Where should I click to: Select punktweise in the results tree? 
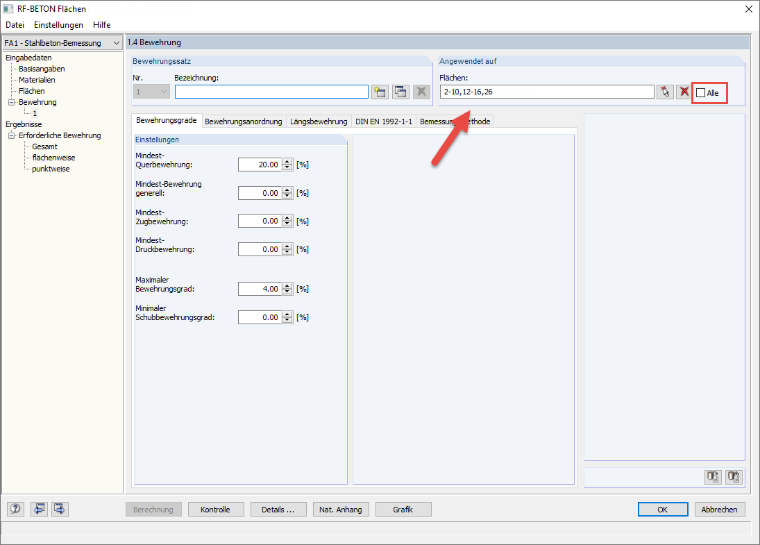tap(50, 169)
